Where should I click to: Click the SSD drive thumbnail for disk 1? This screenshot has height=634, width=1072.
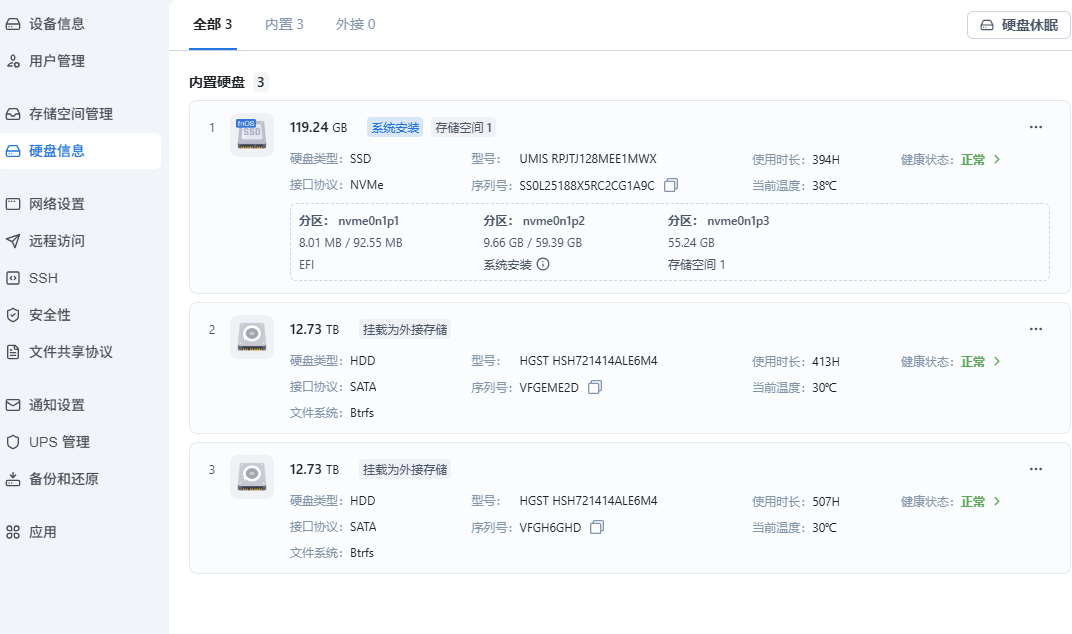click(x=252, y=135)
